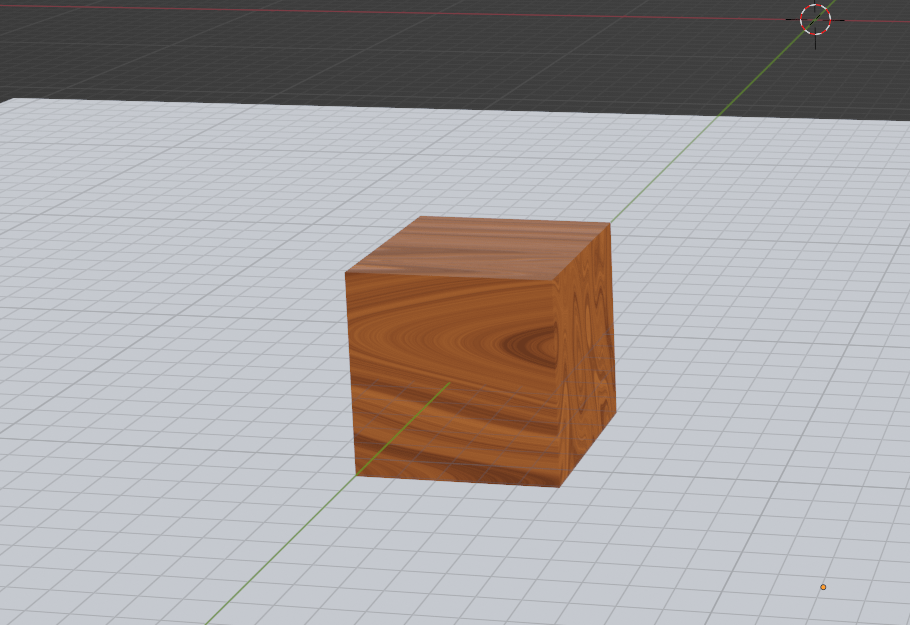Screen dimensions: 910x625
Task: Select the small orange origin dot
Action: coord(823,587)
